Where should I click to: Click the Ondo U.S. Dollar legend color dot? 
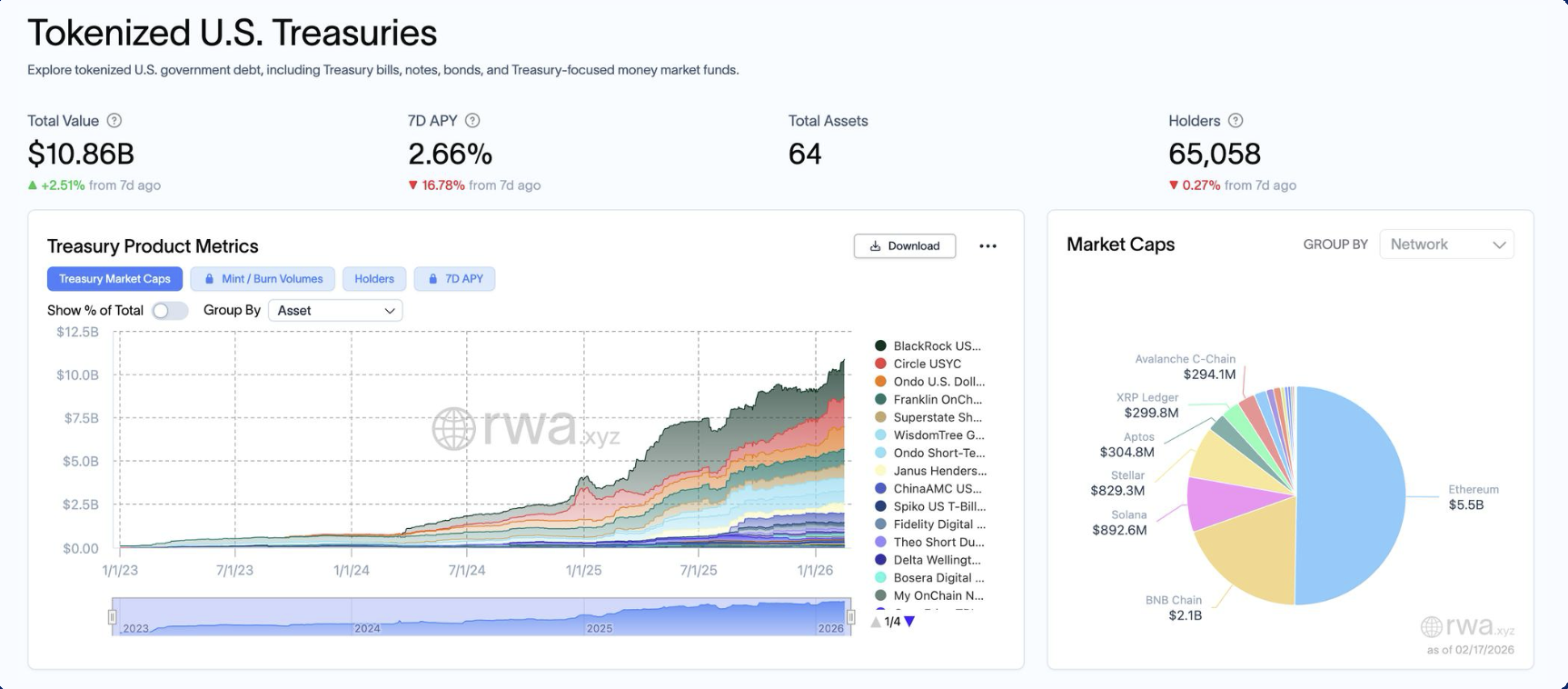click(x=880, y=382)
